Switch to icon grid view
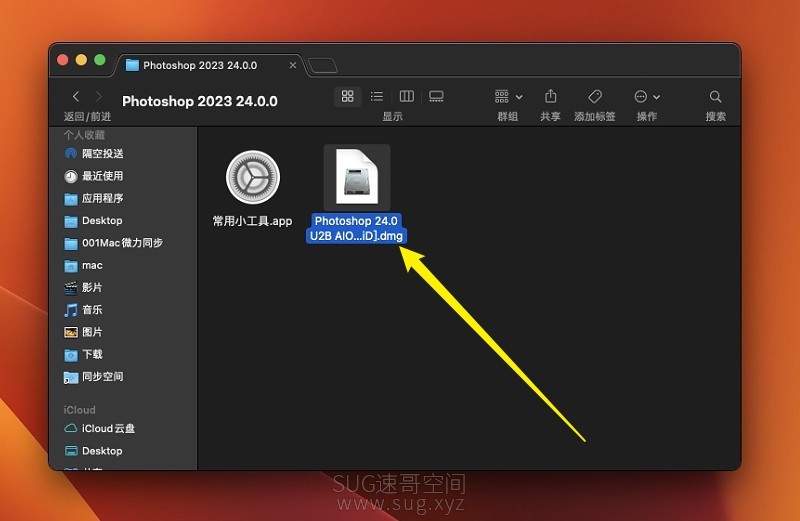This screenshot has width=800, height=521. tap(347, 96)
